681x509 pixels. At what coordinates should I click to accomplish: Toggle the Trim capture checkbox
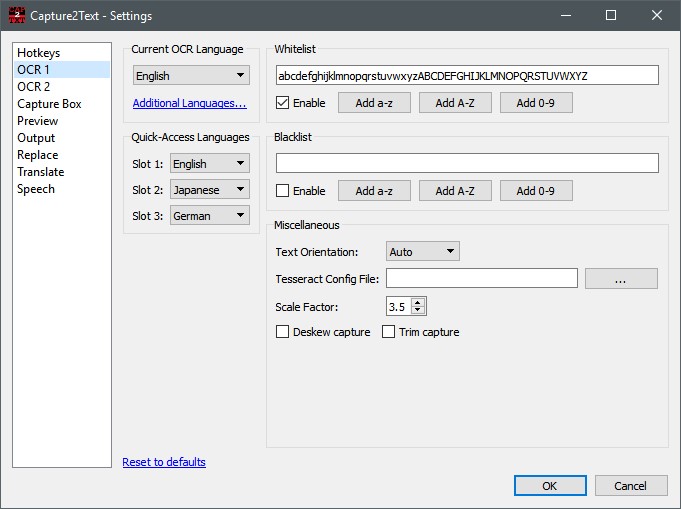coord(389,332)
